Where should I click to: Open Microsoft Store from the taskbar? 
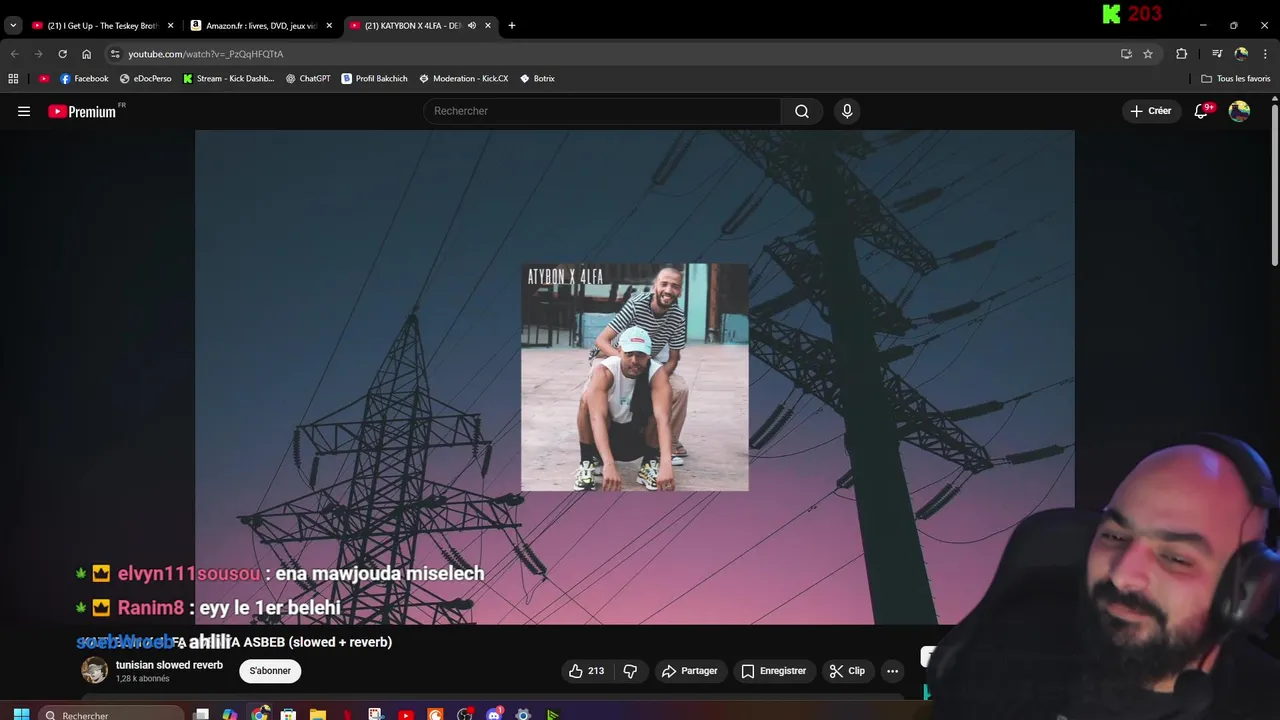click(x=288, y=714)
